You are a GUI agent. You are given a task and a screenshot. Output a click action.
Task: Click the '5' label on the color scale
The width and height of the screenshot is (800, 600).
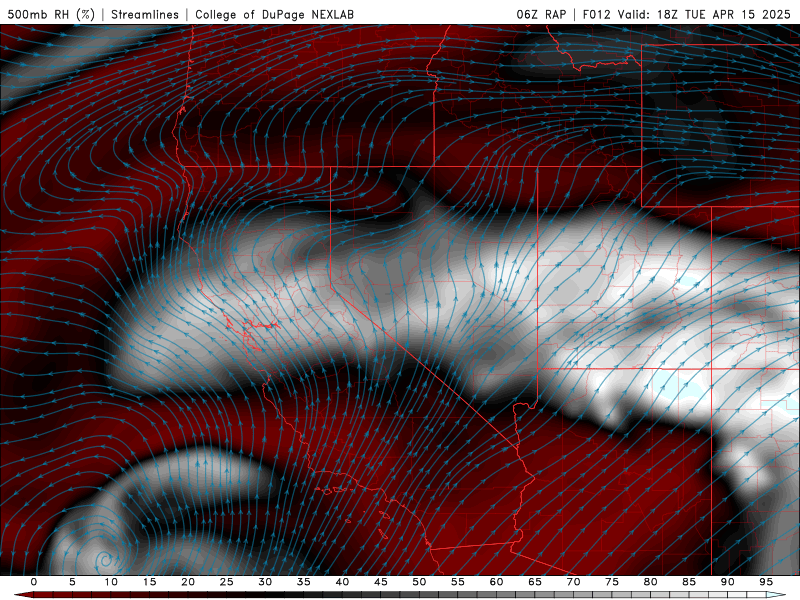point(72,582)
